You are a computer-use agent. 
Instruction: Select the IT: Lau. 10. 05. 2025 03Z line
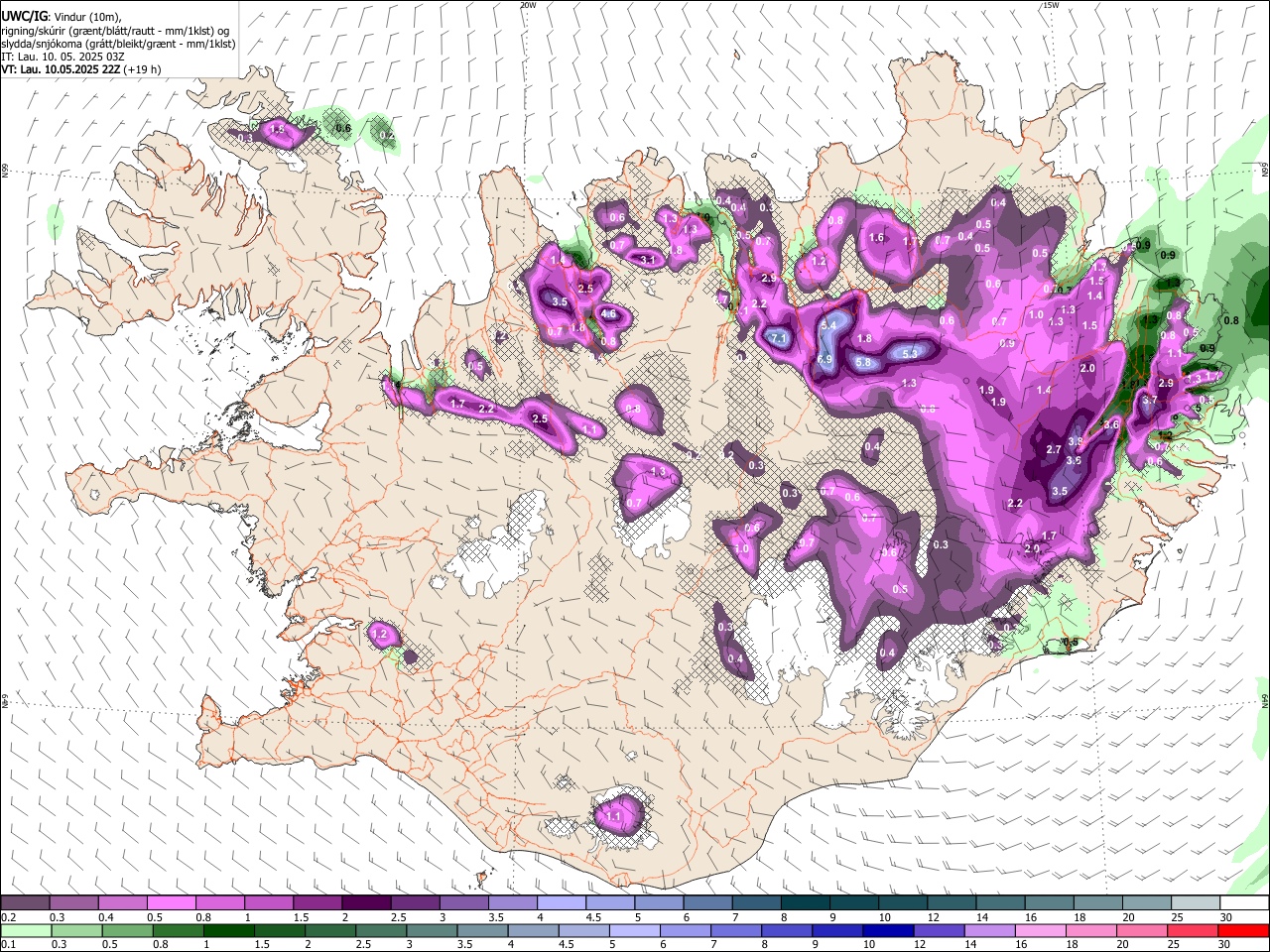pyautogui.click(x=63, y=57)
